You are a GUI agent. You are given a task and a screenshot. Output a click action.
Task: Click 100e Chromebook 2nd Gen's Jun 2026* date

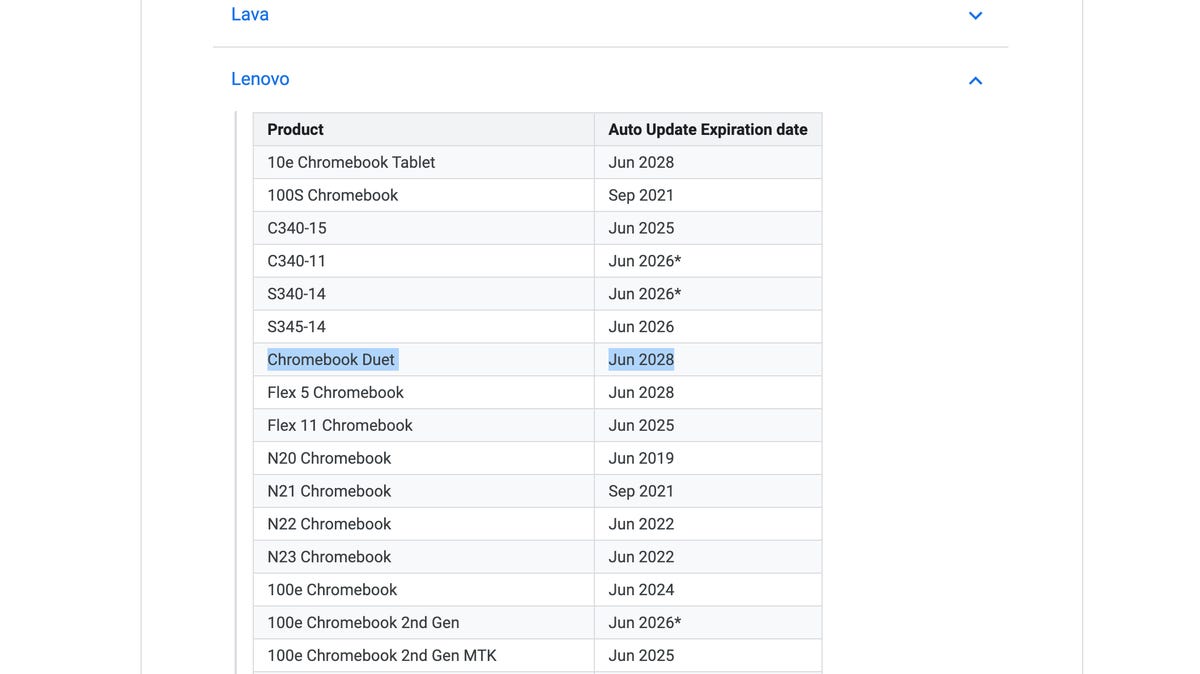coord(645,624)
